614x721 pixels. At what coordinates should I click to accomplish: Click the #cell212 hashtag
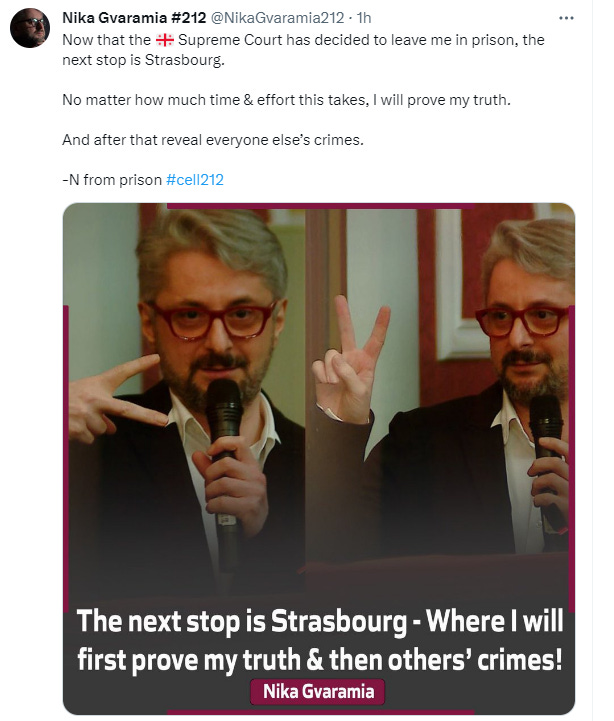click(195, 179)
